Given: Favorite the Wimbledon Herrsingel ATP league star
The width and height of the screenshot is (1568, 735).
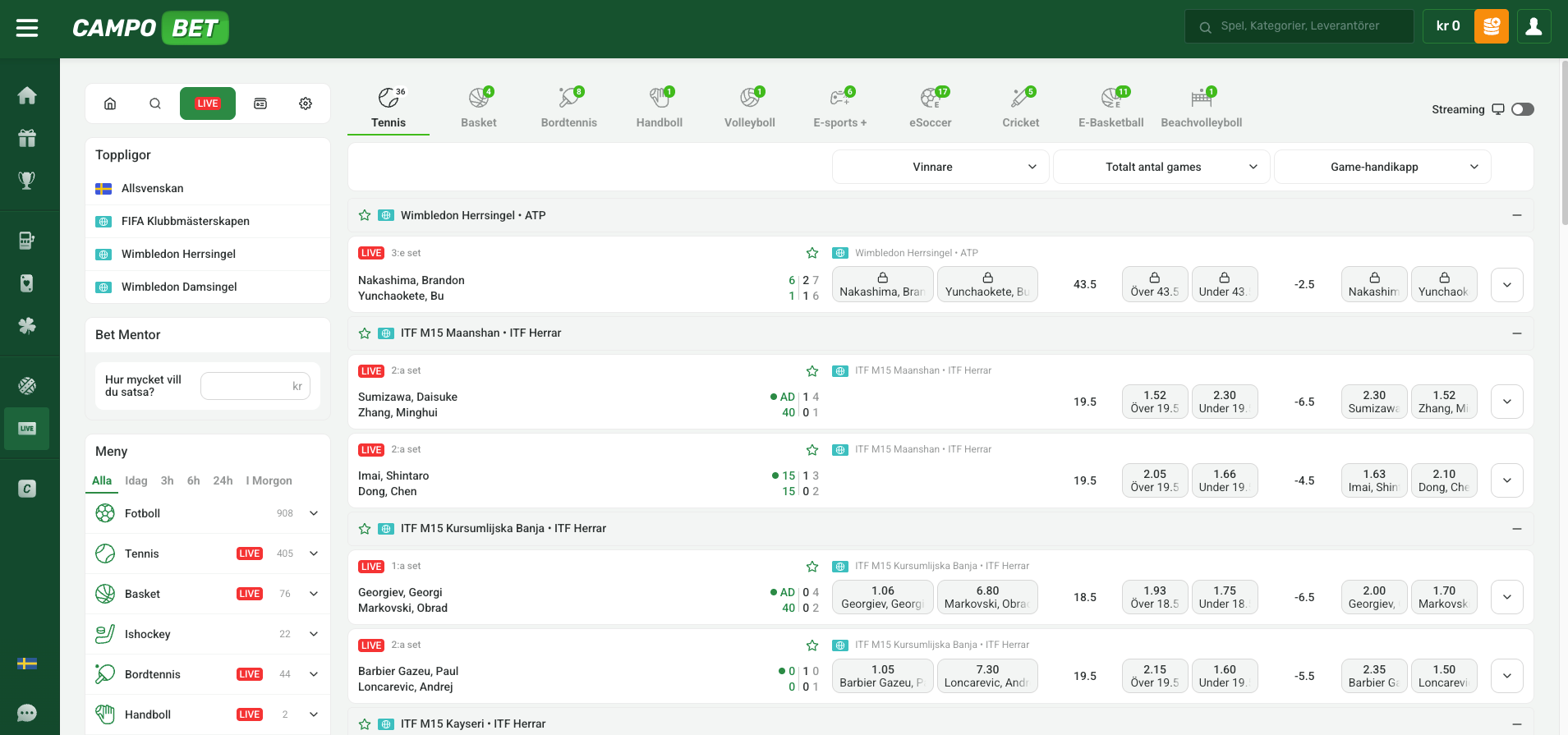Looking at the screenshot, I should tap(365, 215).
